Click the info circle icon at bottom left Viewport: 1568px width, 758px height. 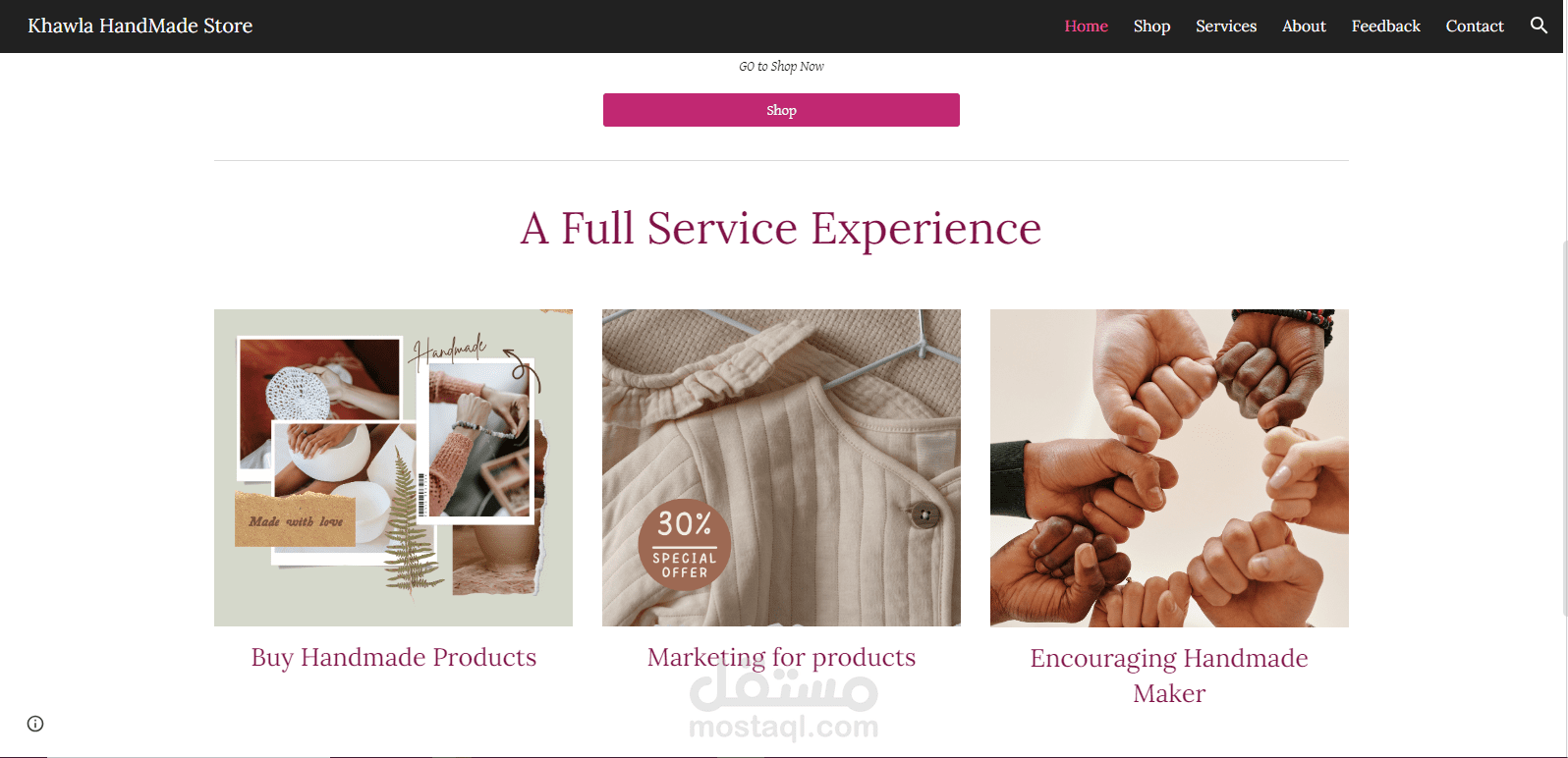click(x=35, y=724)
